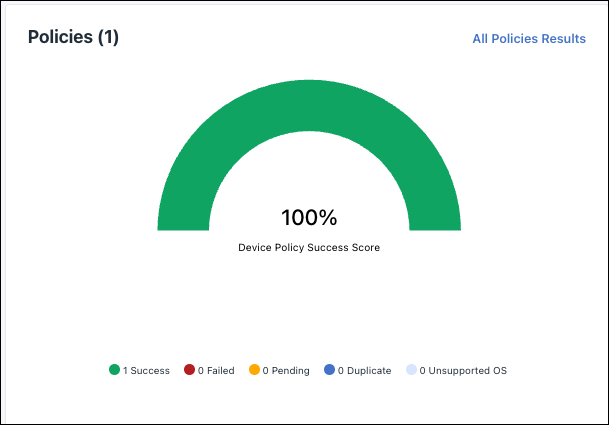Click the orange Pending legend dot

[x=254, y=369]
